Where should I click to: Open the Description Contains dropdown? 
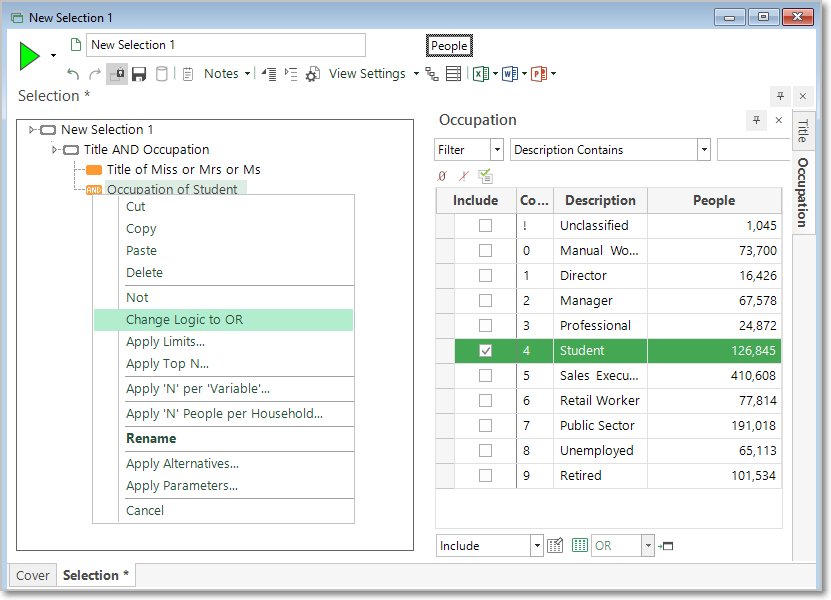[x=703, y=150]
